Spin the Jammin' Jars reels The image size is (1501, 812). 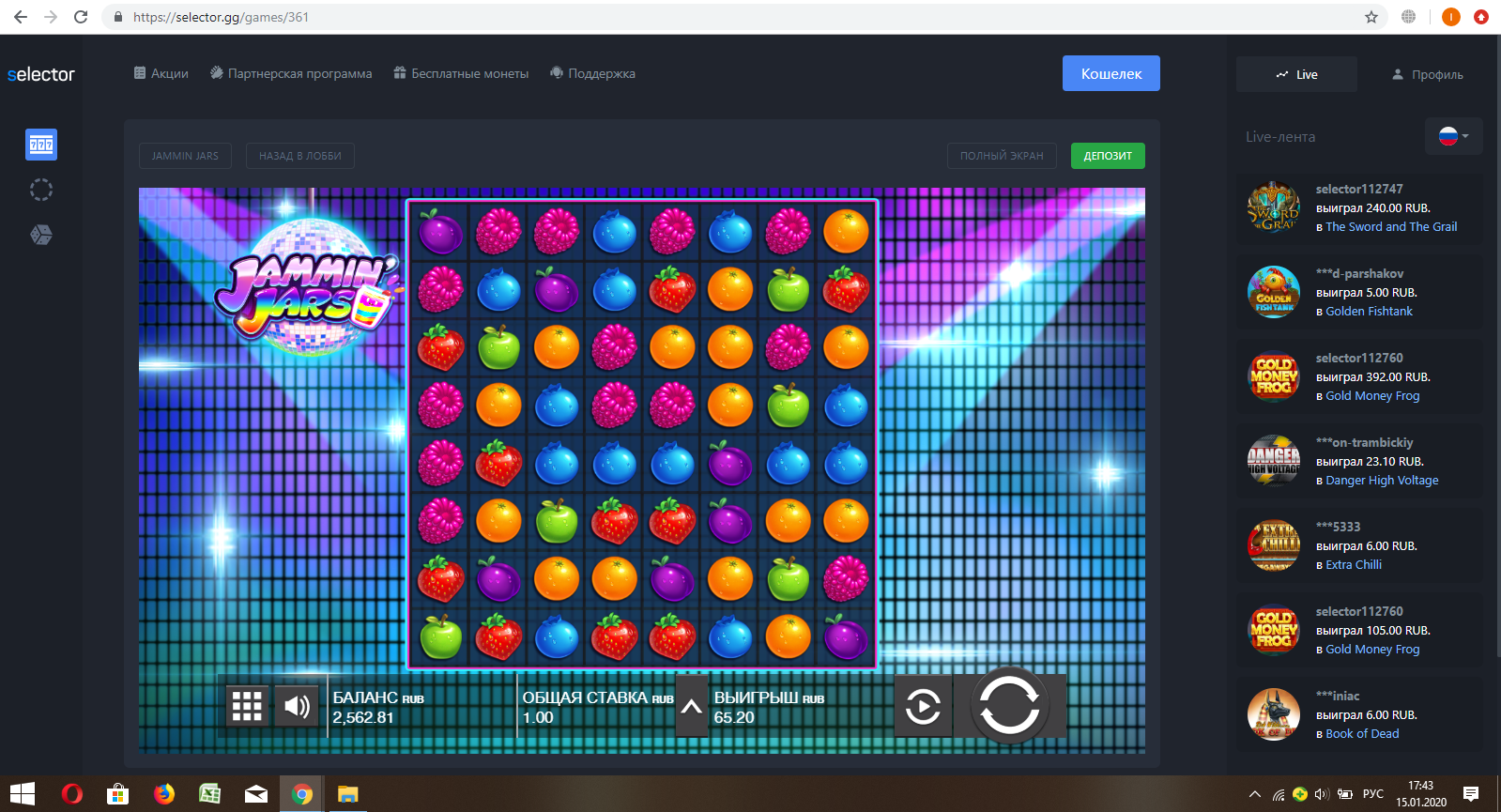coord(1009,705)
